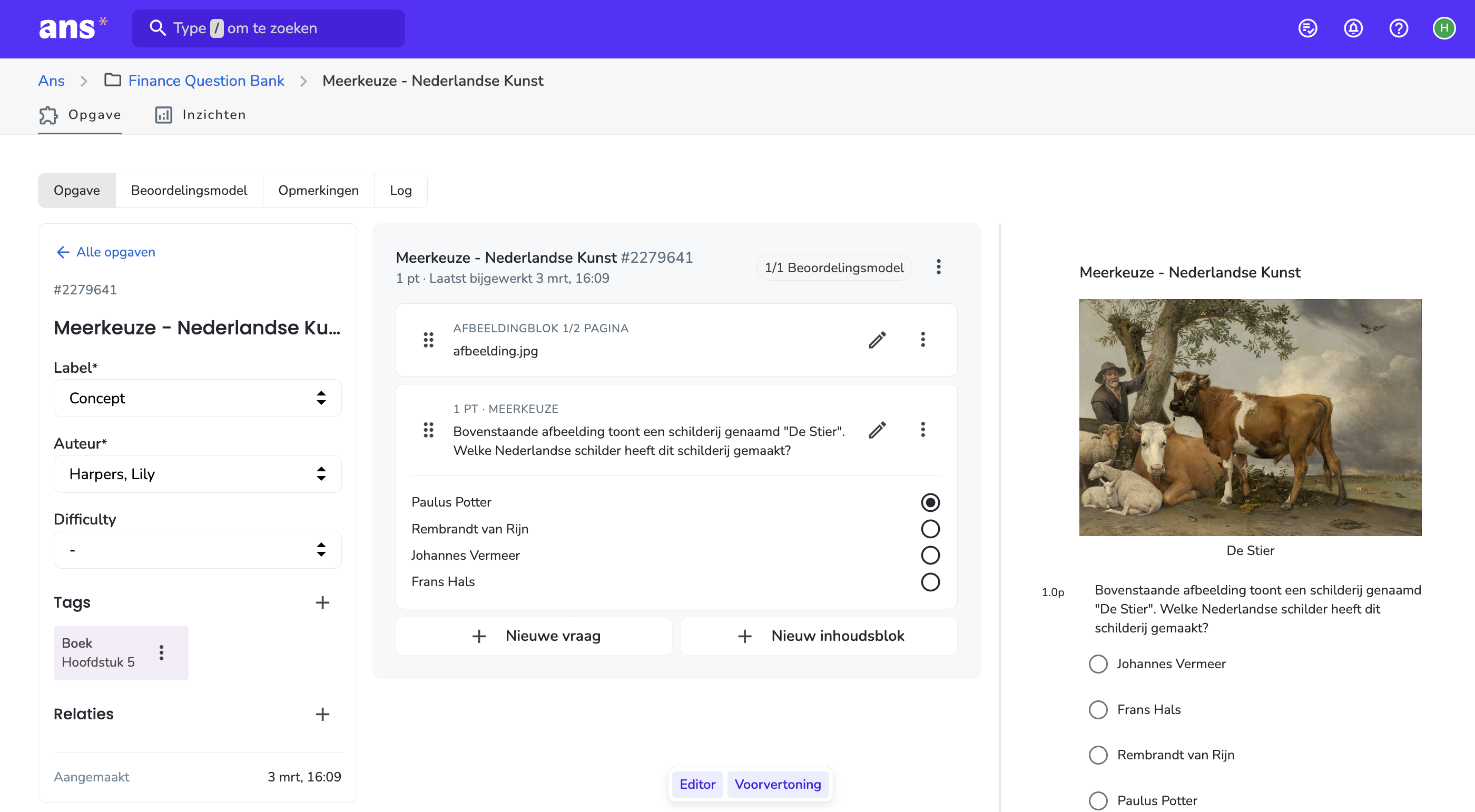Screen dimensions: 1475x812
Task: Click the De Stier painting preview image
Action: (x=1250, y=418)
